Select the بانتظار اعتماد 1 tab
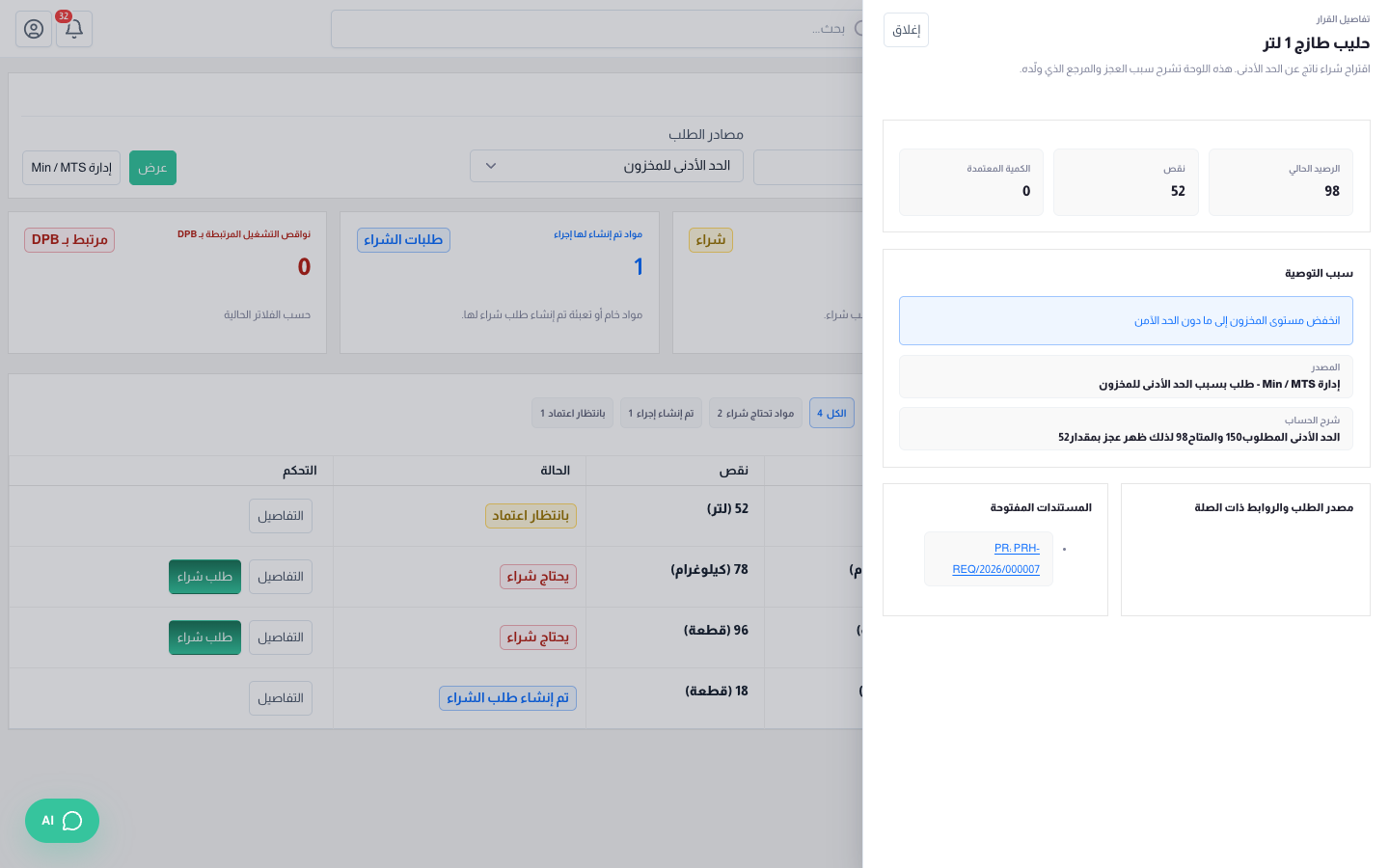Image resolution: width=1389 pixels, height=868 pixels. coord(572,413)
